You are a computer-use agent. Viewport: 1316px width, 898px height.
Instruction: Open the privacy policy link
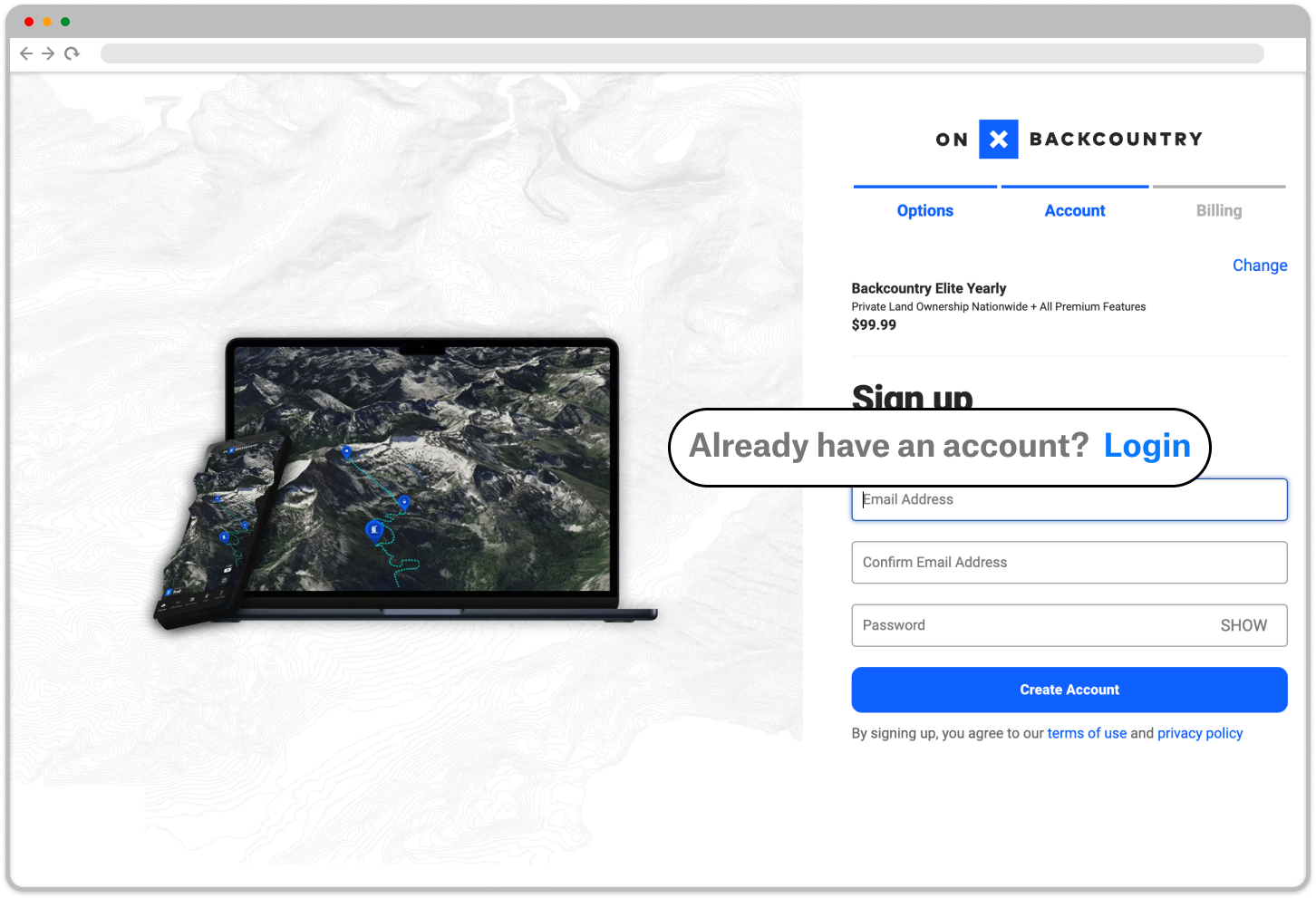coord(1199,733)
